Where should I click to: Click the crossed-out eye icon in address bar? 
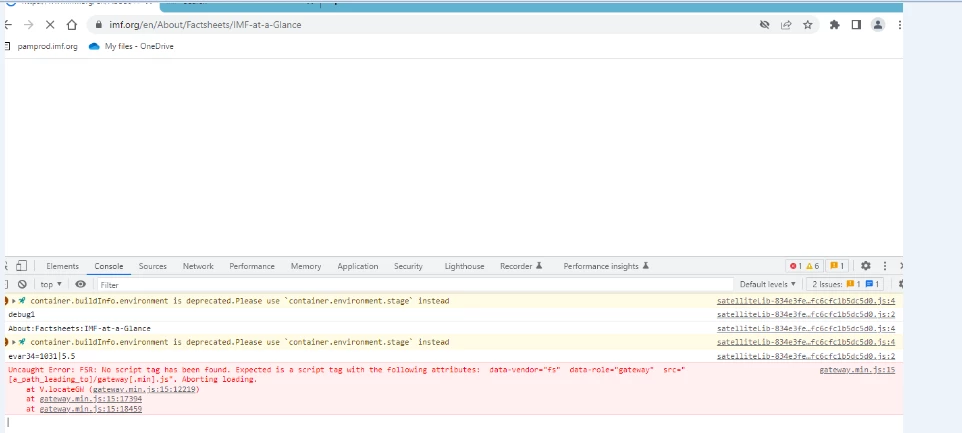tap(764, 25)
